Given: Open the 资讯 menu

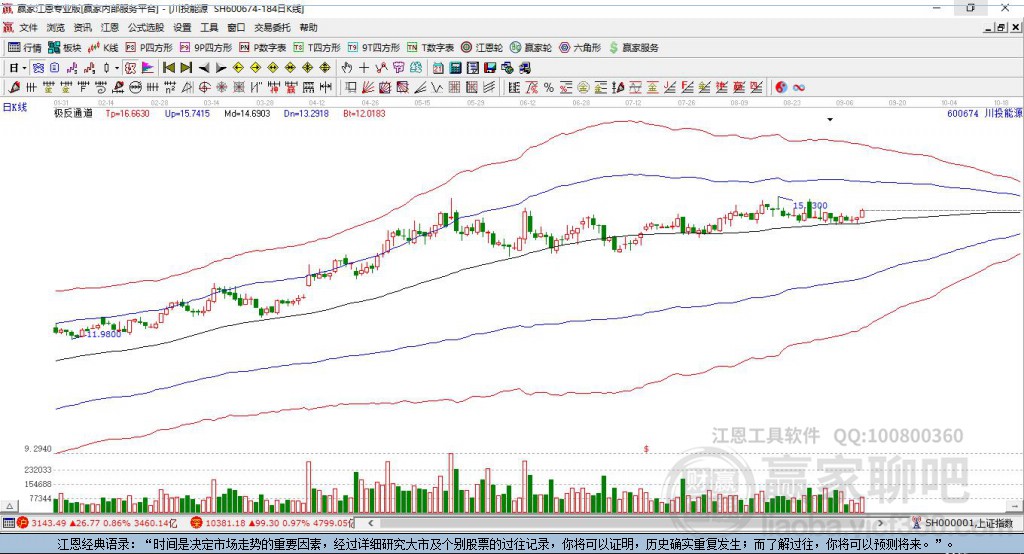Looking at the screenshot, I should tap(82, 27).
